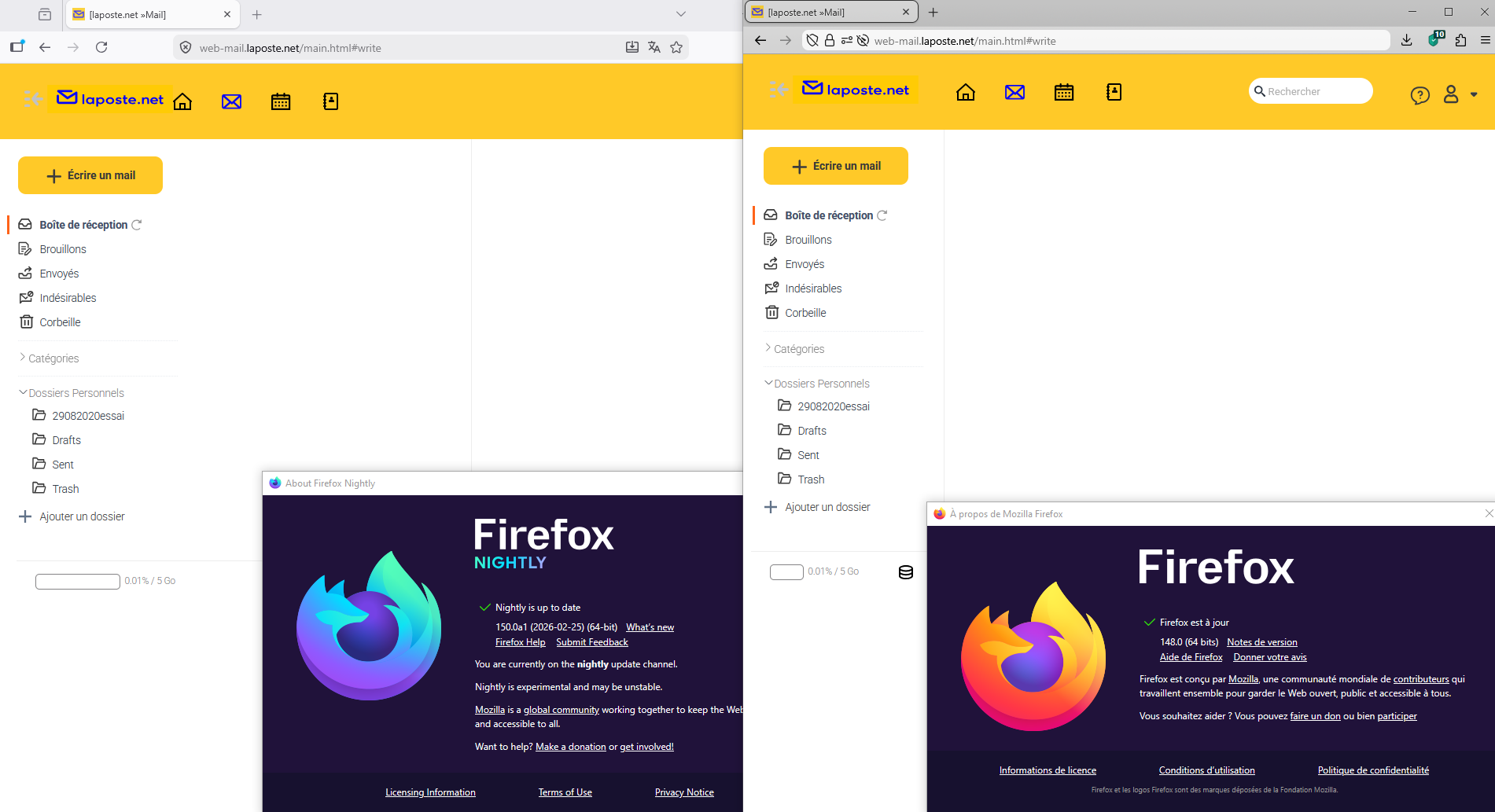Image resolution: width=1495 pixels, height=812 pixels.
Task: Open Indésirables in the left Nightly window
Action: [68, 298]
